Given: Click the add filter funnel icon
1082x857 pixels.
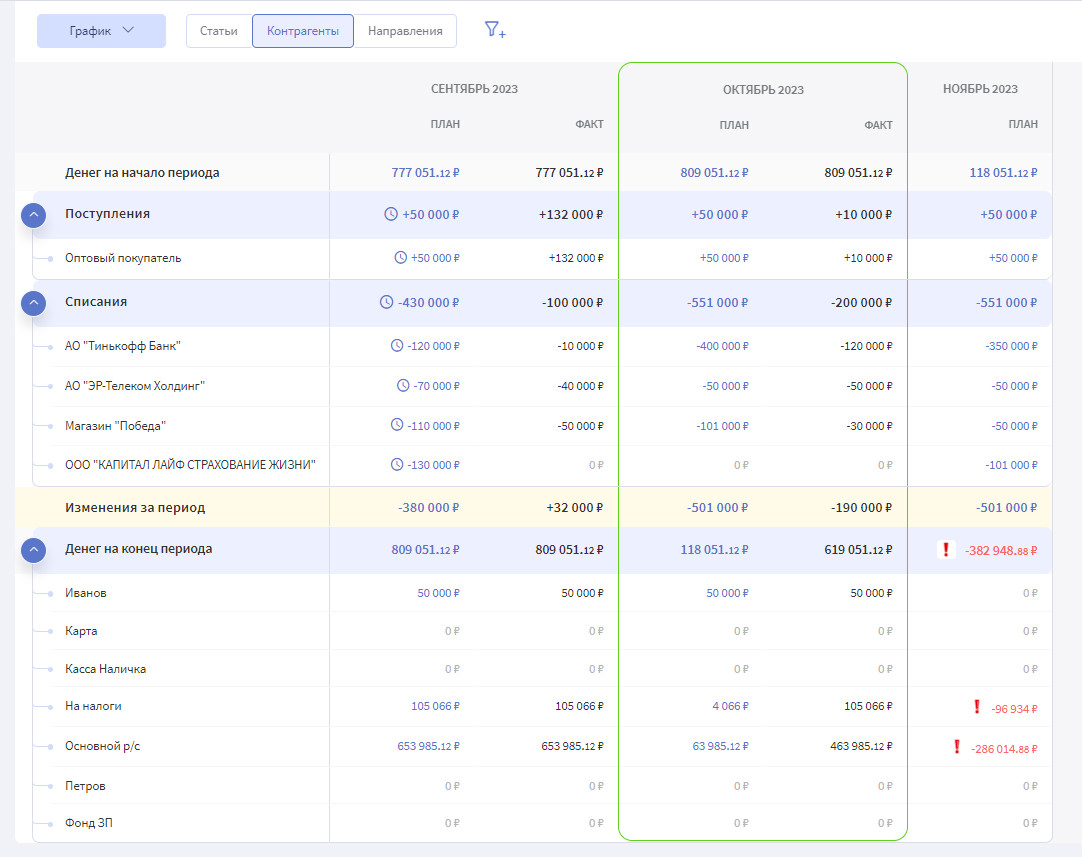Looking at the screenshot, I should coord(495,30).
